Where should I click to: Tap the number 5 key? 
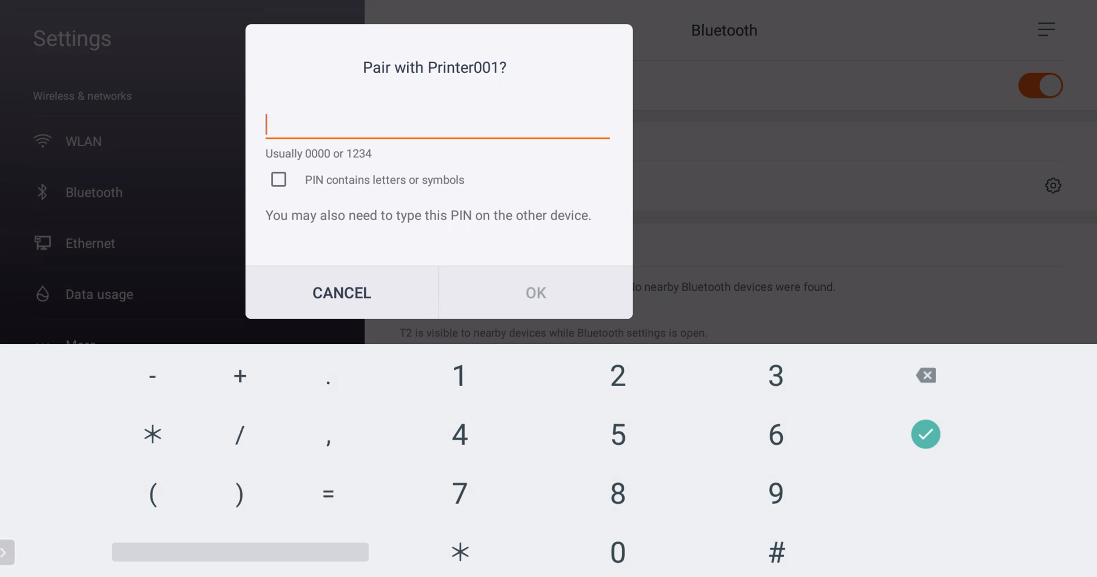618,434
